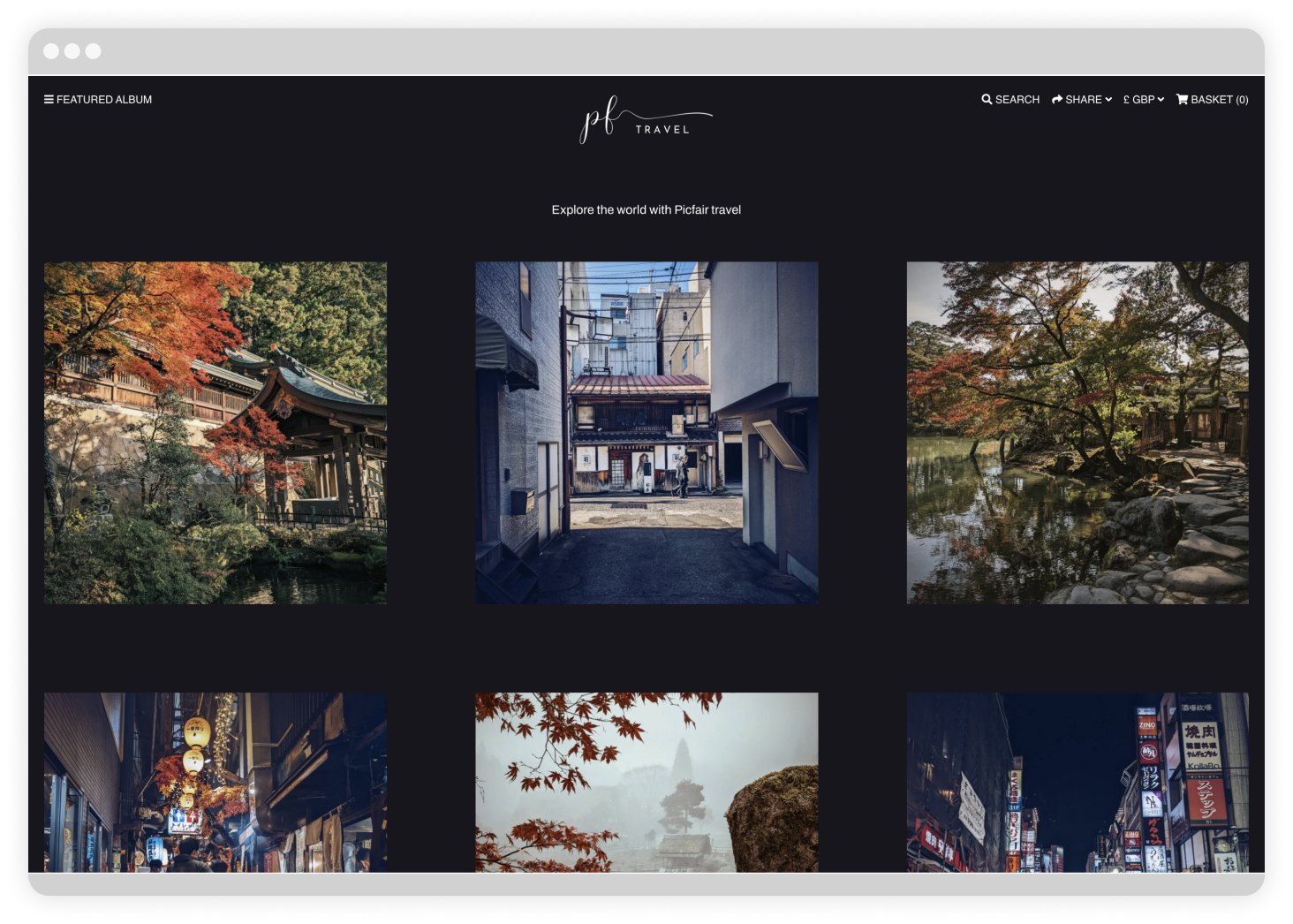Open the hamburger menu icon
This screenshot has width=1293, height=924.
point(49,100)
